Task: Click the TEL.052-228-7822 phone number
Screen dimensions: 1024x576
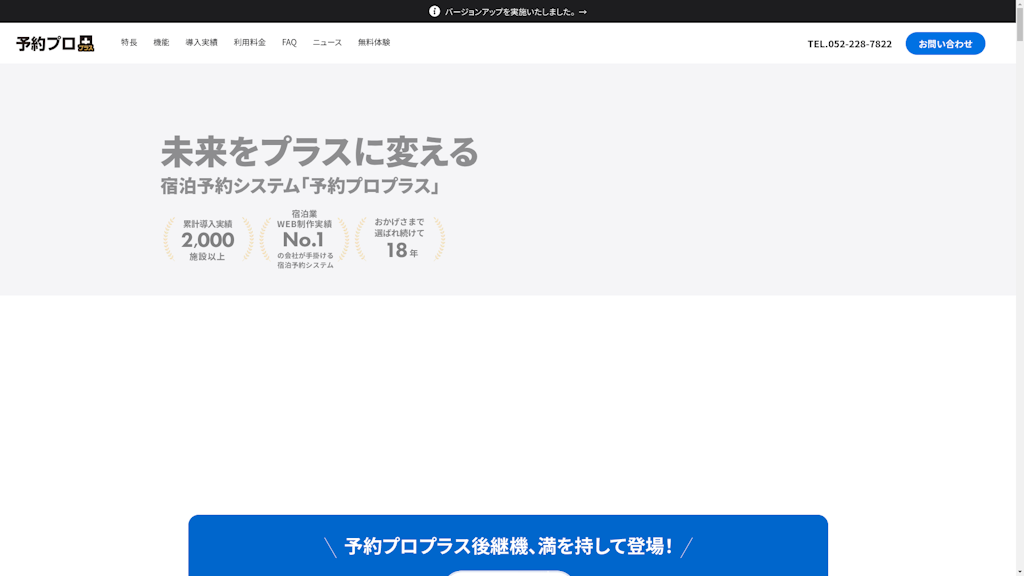Action: 849,44
